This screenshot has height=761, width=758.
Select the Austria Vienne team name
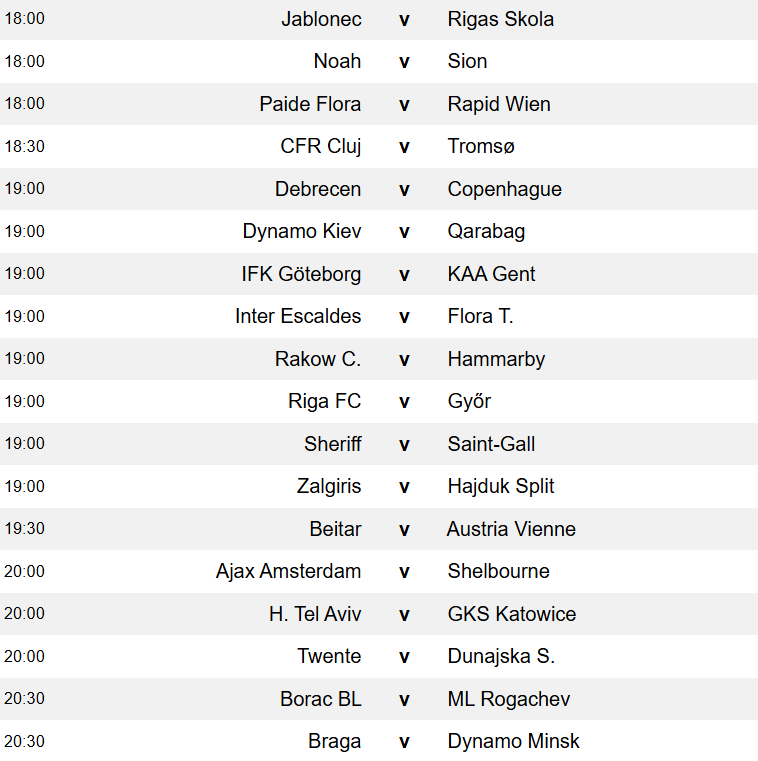[511, 529]
